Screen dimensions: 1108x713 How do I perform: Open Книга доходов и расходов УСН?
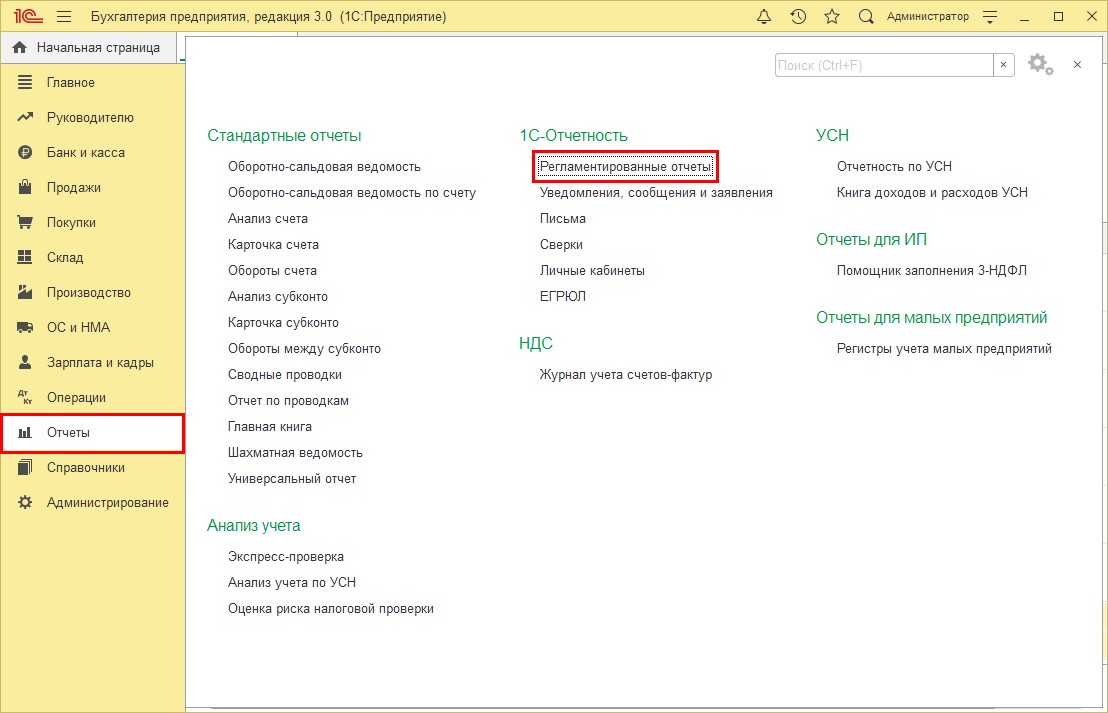pyautogui.click(x=932, y=192)
